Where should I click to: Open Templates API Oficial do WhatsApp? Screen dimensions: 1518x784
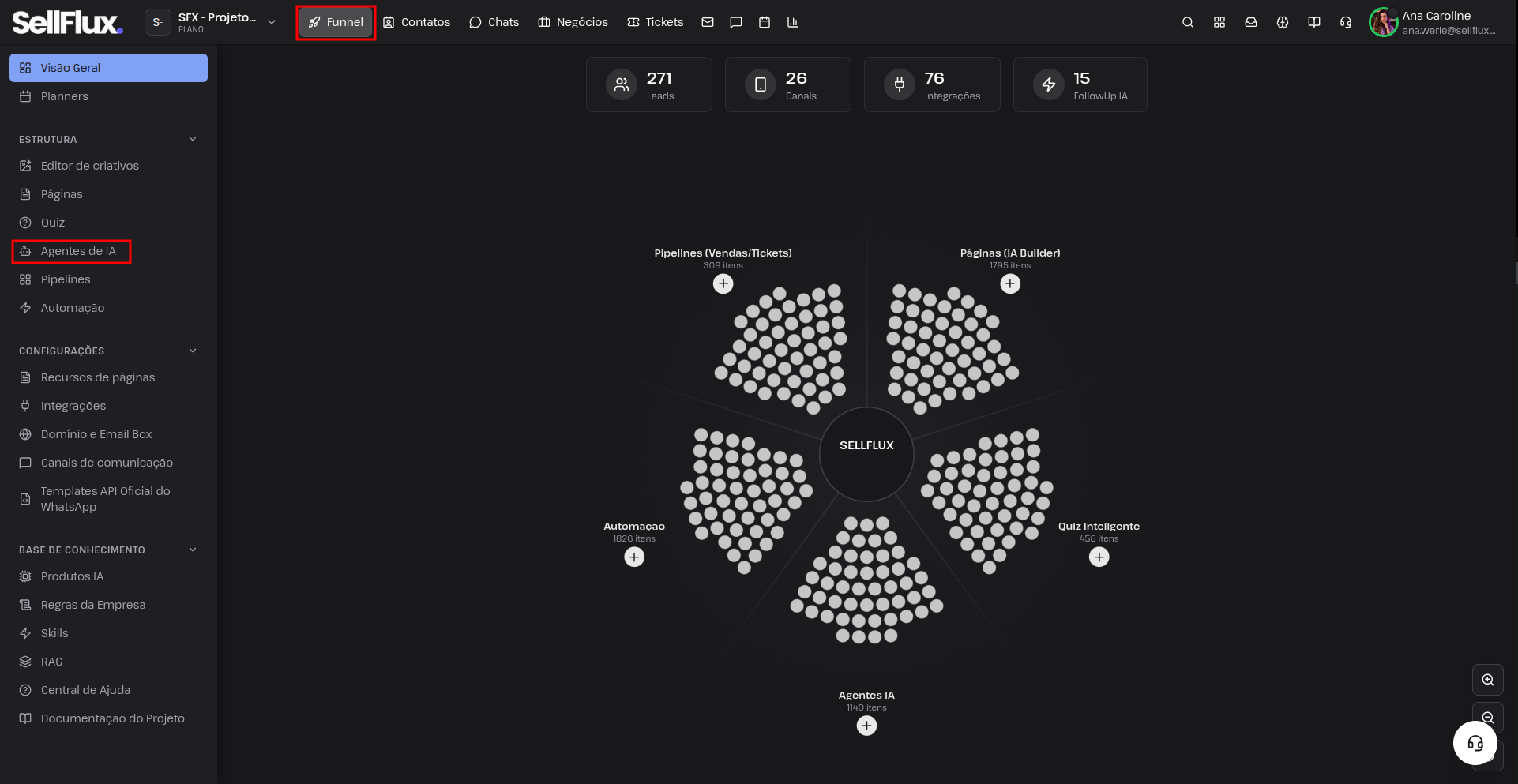pos(108,499)
